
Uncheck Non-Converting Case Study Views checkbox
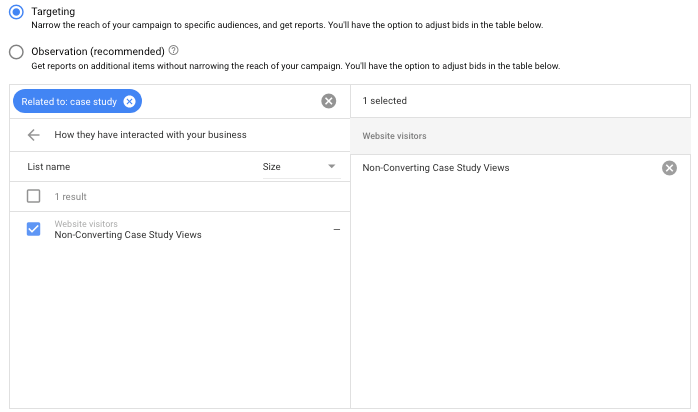click(34, 229)
